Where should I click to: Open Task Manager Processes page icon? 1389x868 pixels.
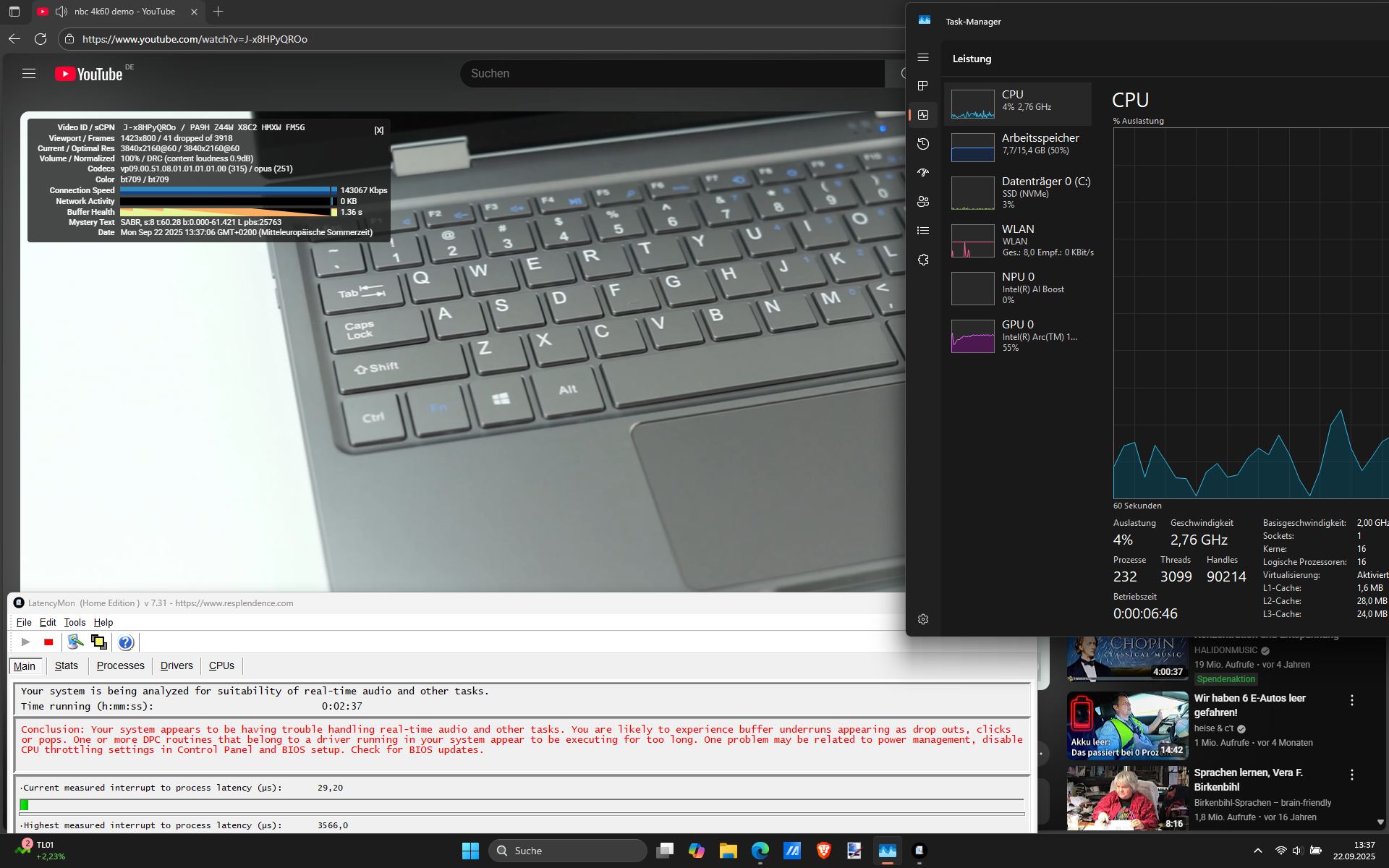click(x=922, y=86)
